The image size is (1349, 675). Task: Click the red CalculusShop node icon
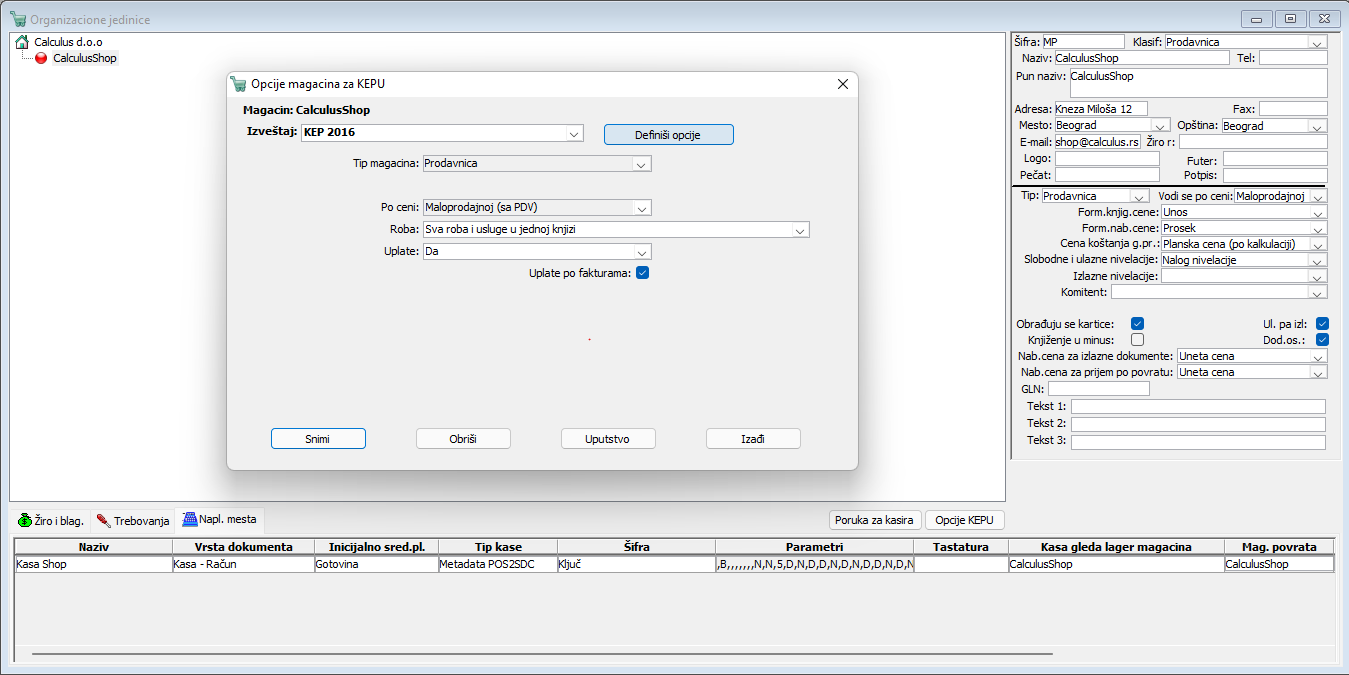[x=41, y=58]
